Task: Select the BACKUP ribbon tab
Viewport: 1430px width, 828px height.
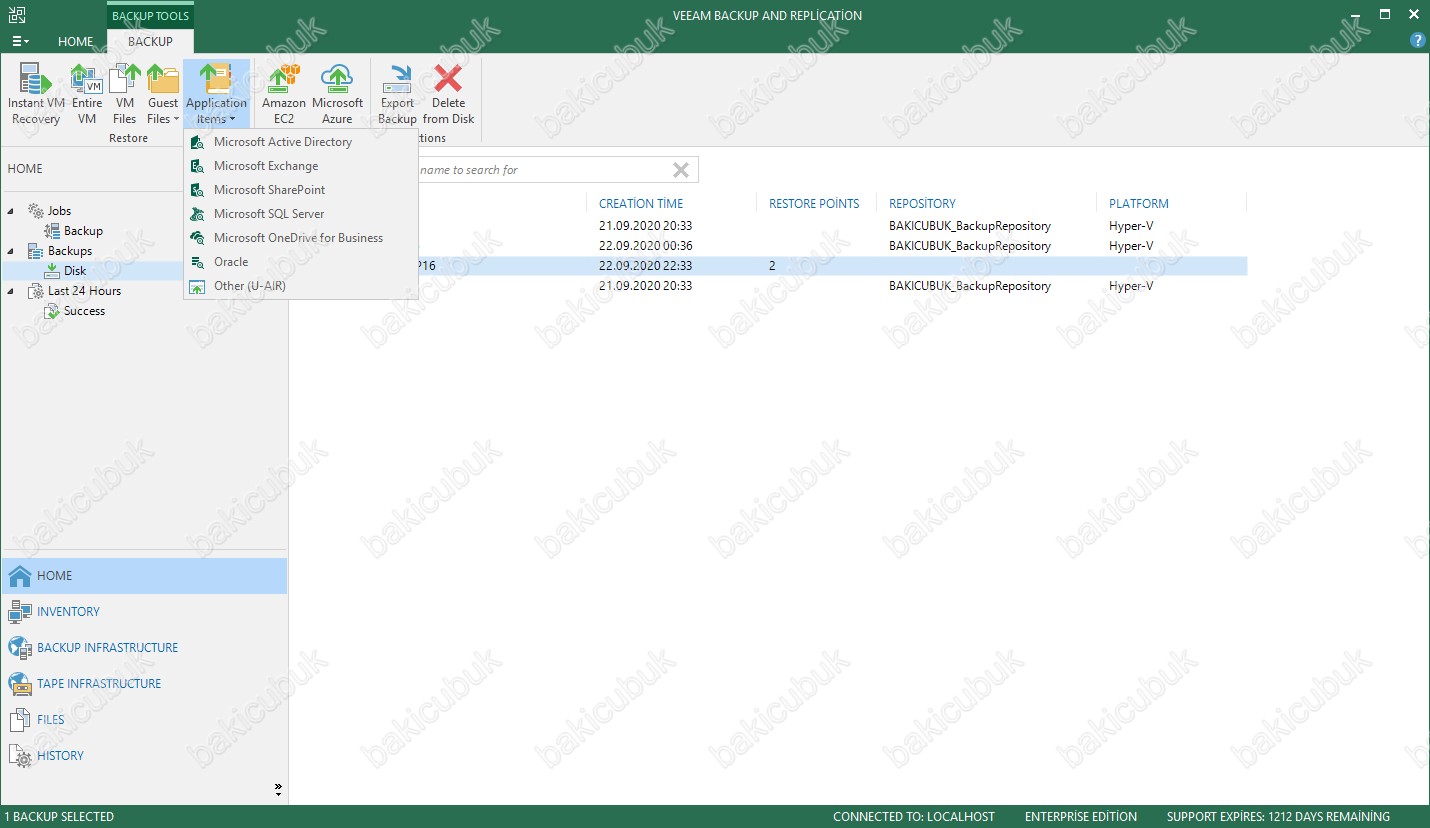Action: 150,42
